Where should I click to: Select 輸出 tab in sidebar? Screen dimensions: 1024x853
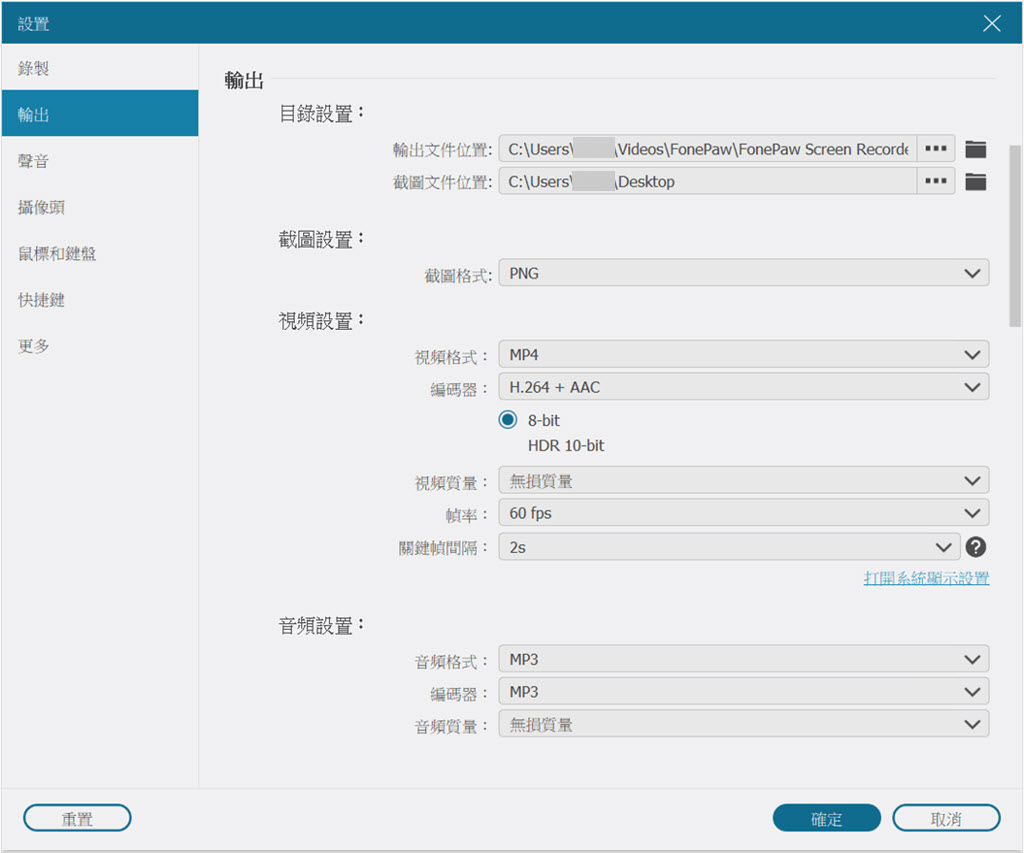[100, 114]
